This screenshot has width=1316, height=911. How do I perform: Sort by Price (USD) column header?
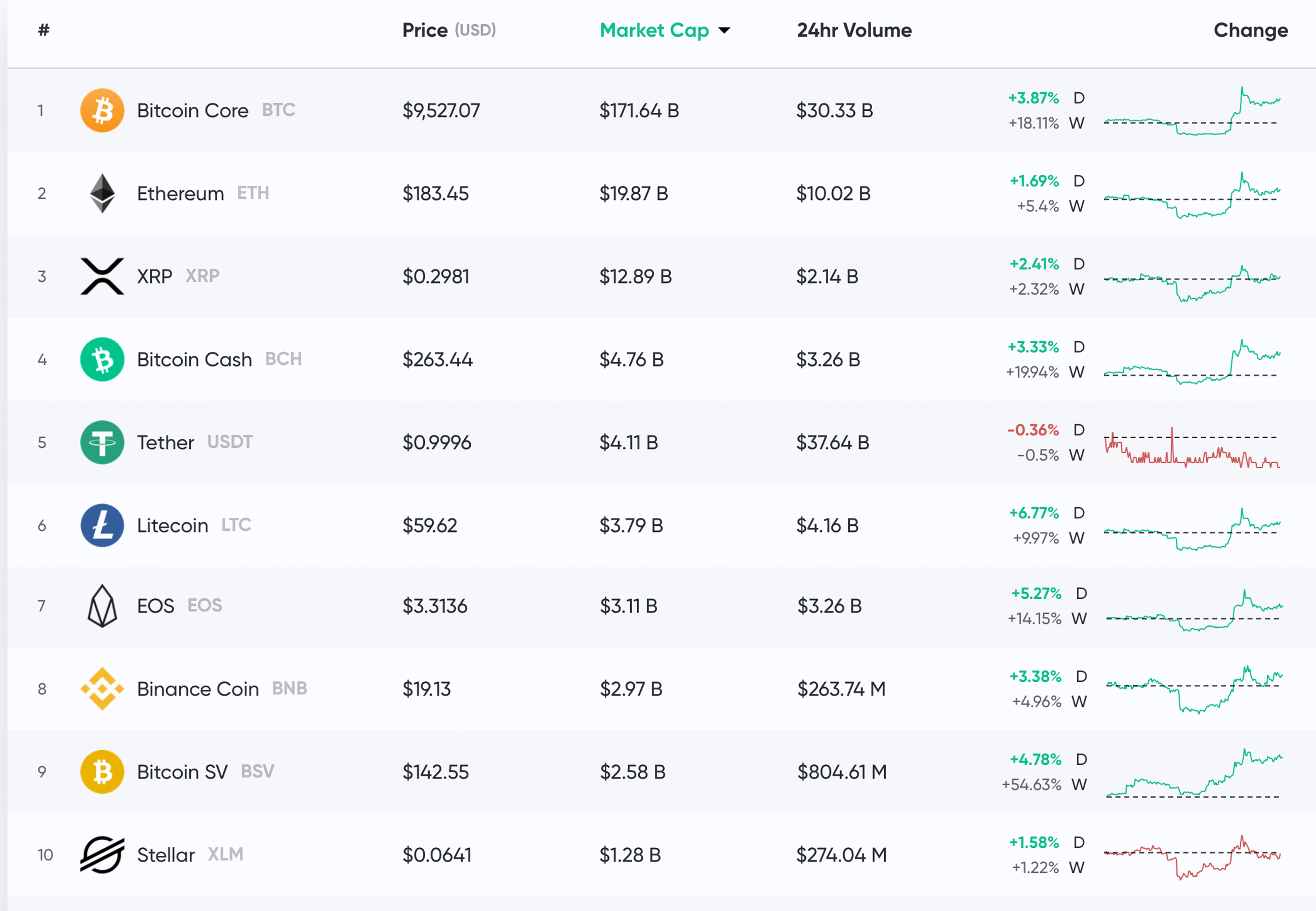click(x=449, y=30)
